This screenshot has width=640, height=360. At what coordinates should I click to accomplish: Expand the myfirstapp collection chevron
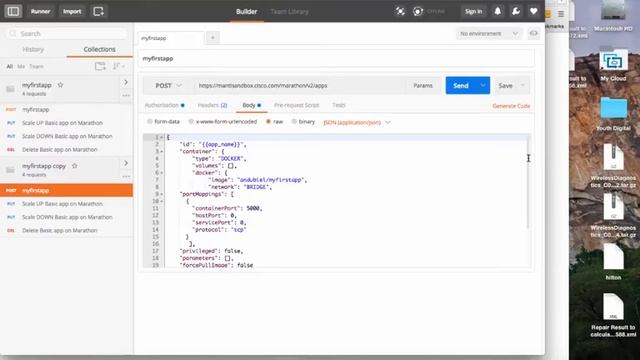(x=126, y=82)
